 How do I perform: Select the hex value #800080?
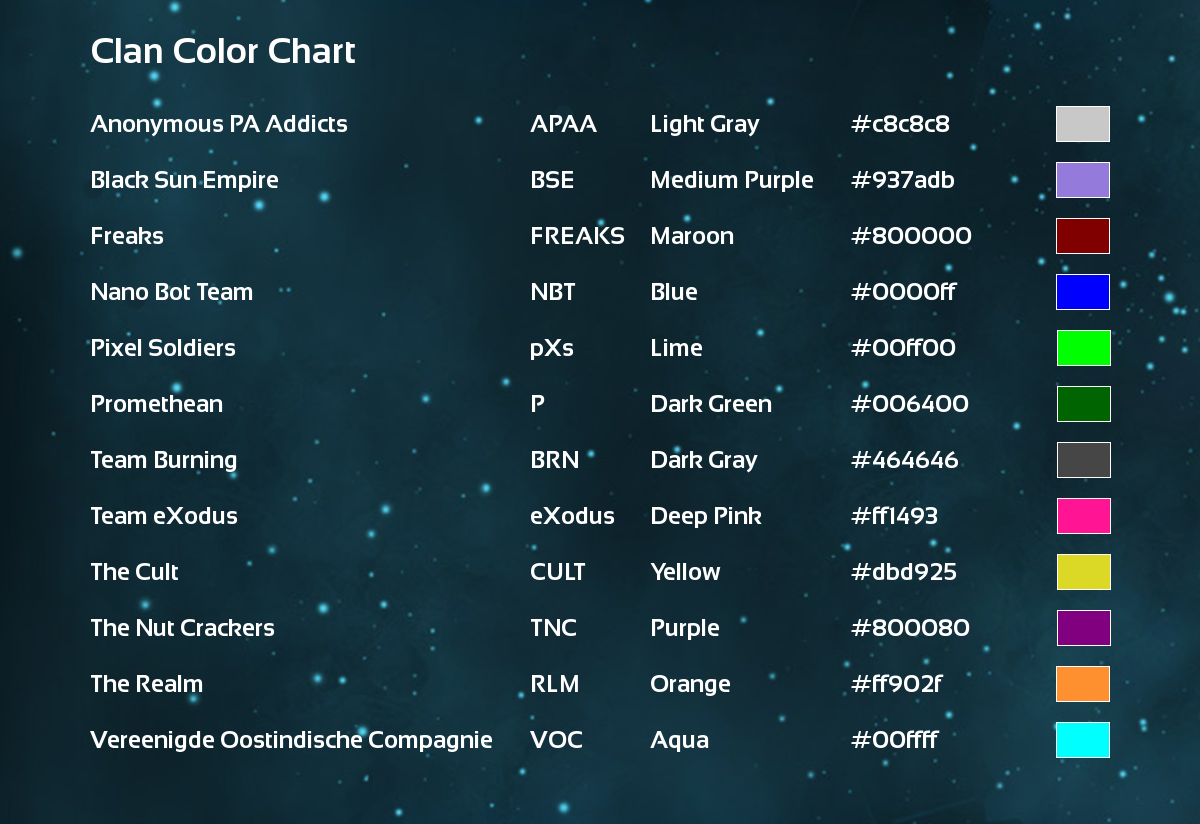click(910, 628)
